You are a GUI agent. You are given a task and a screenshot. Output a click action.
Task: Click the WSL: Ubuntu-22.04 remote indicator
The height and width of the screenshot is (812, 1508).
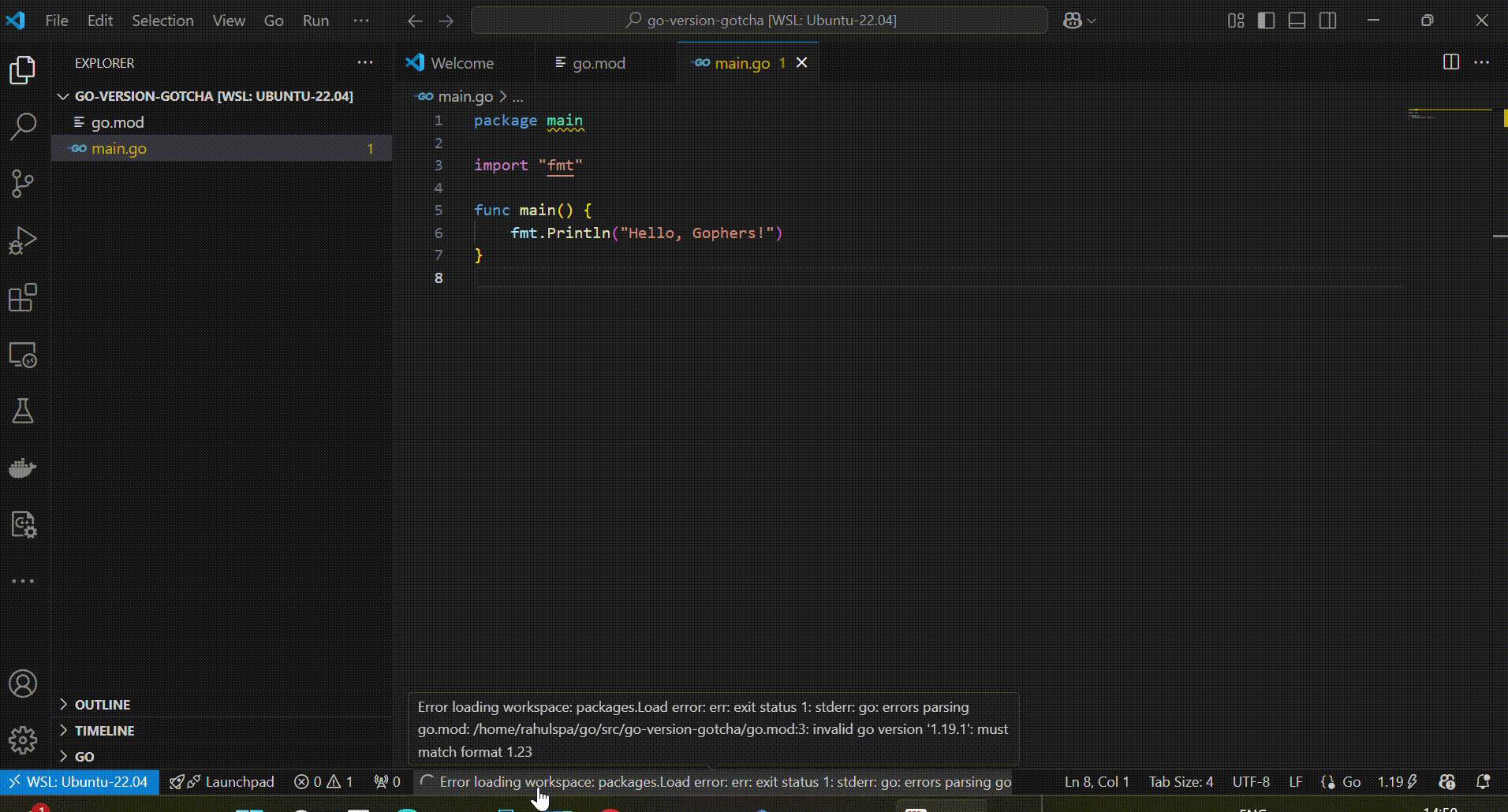point(80,781)
